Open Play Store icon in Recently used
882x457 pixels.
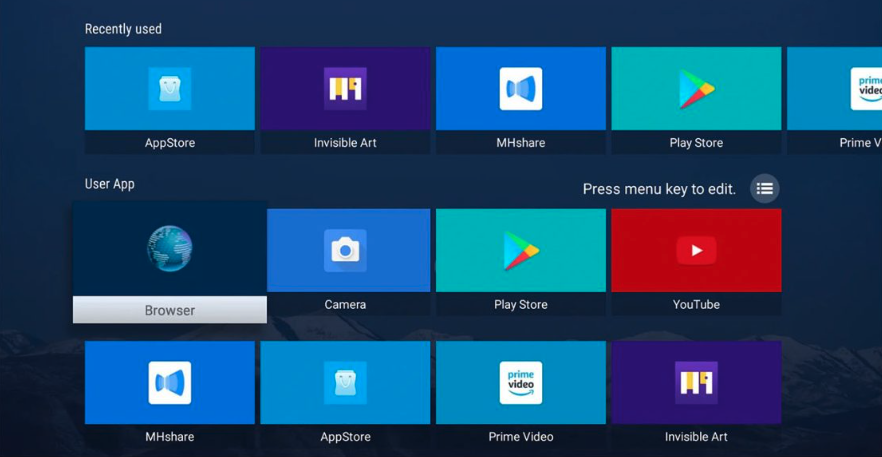point(696,88)
